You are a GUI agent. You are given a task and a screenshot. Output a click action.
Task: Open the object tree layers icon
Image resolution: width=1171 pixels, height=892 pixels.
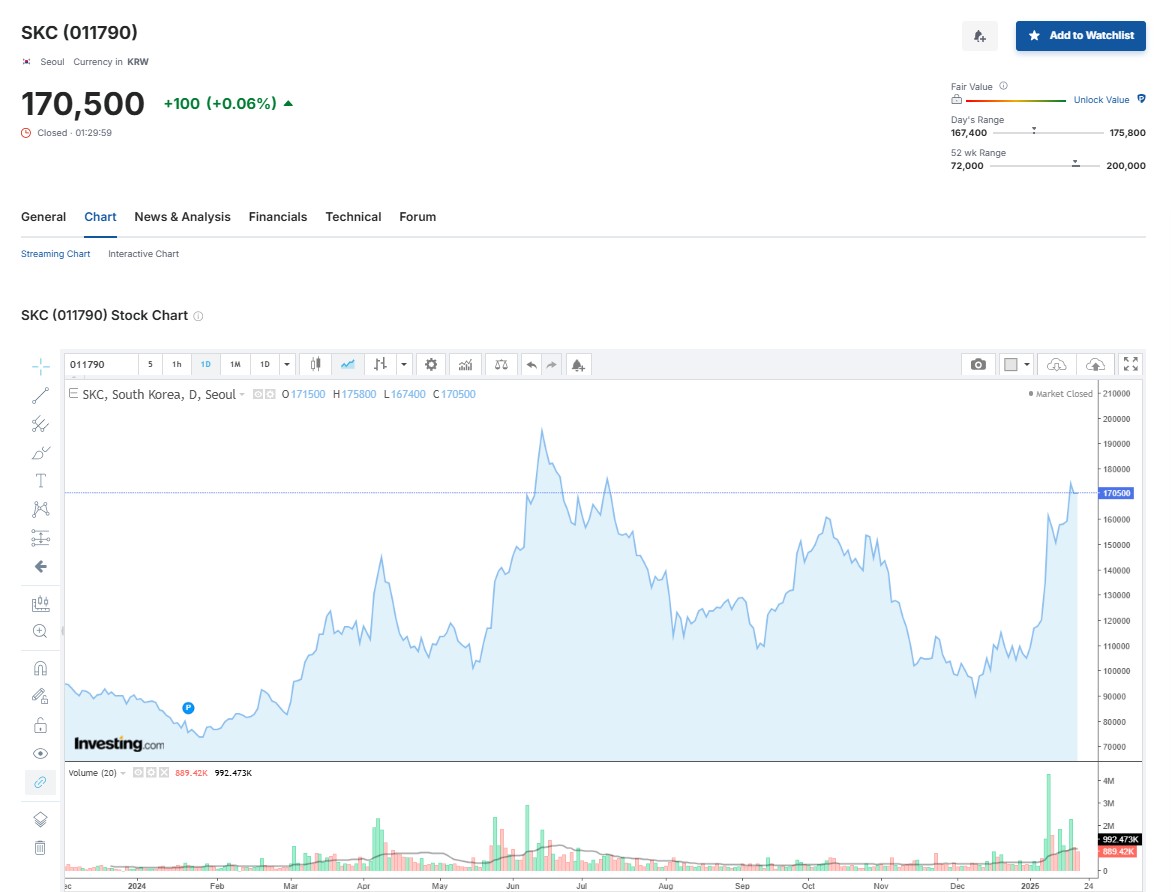click(x=40, y=820)
